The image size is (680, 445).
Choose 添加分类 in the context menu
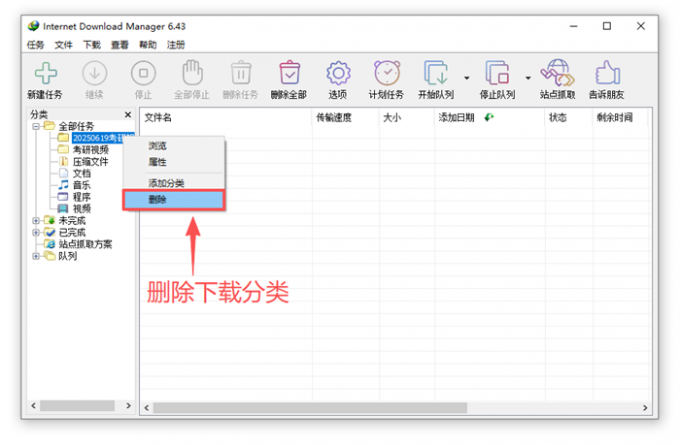[x=174, y=183]
